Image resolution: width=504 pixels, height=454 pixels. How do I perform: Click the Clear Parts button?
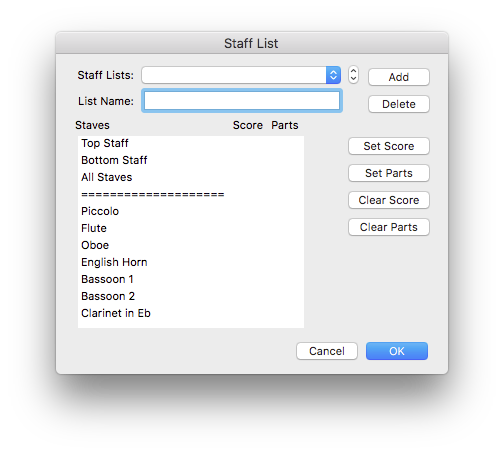coord(389,227)
